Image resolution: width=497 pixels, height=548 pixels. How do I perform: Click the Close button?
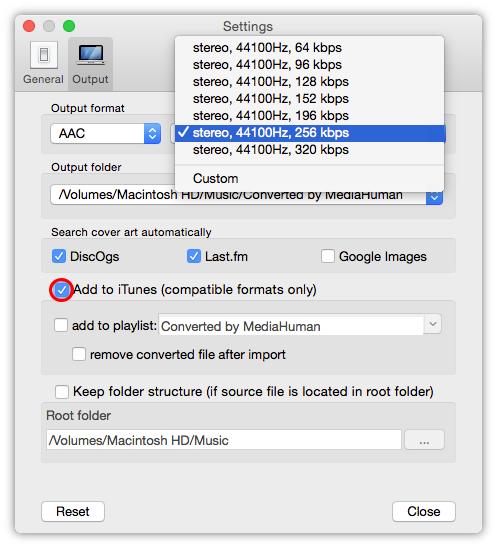[424, 511]
